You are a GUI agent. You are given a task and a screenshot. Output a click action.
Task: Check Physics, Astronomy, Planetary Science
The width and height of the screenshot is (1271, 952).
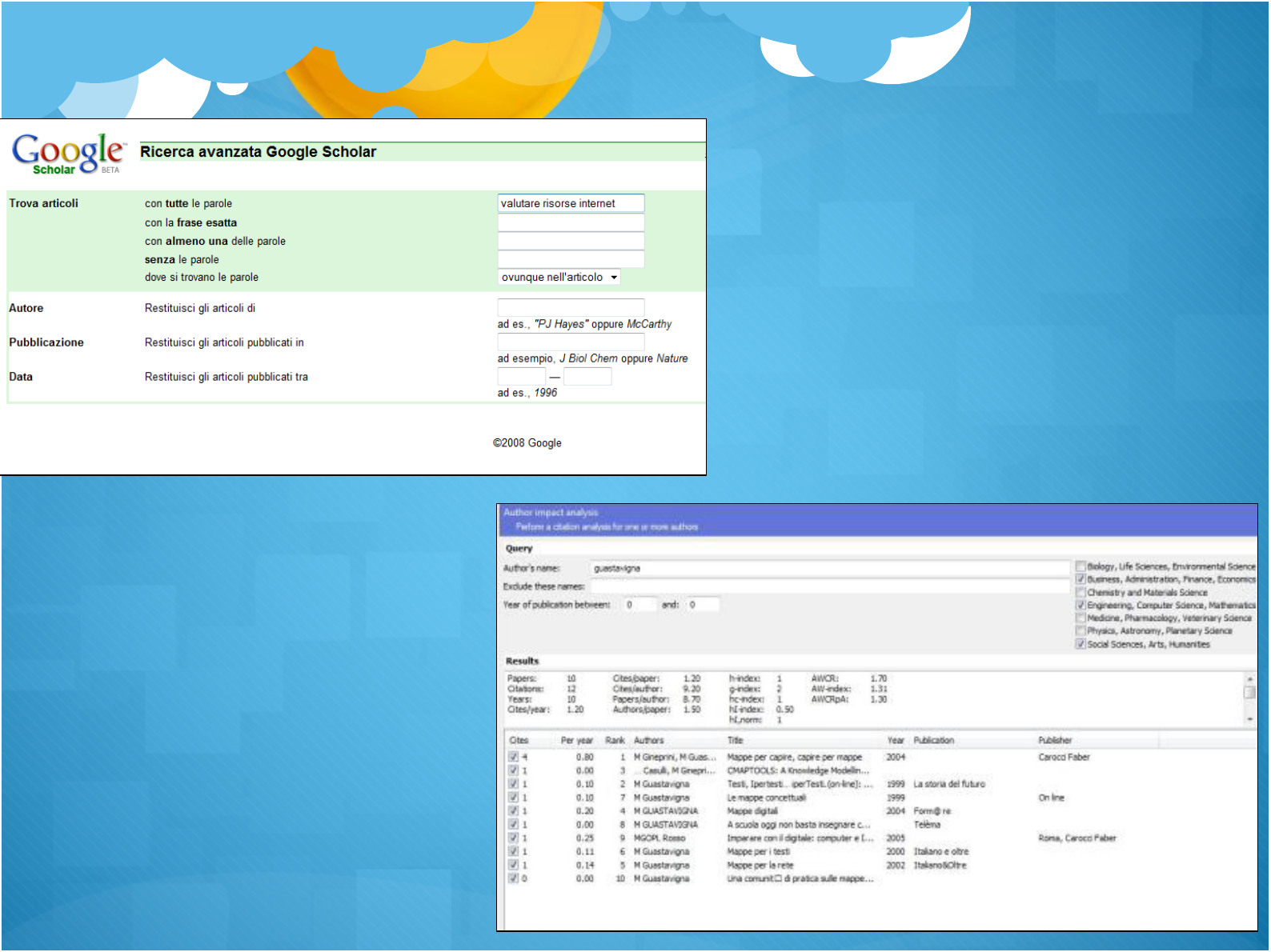(1081, 631)
